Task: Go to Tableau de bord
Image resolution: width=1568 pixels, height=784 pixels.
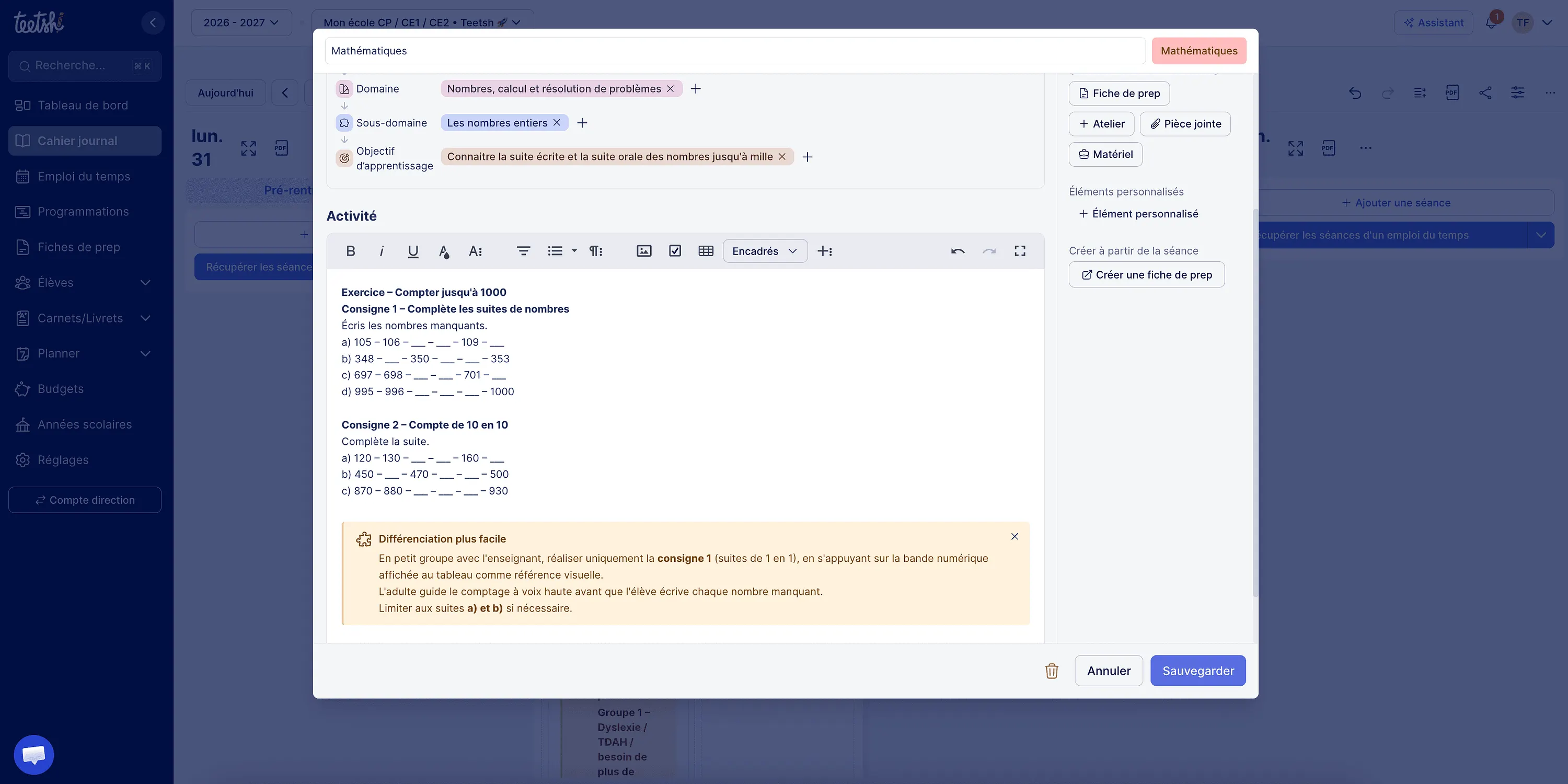Action: 85,105
